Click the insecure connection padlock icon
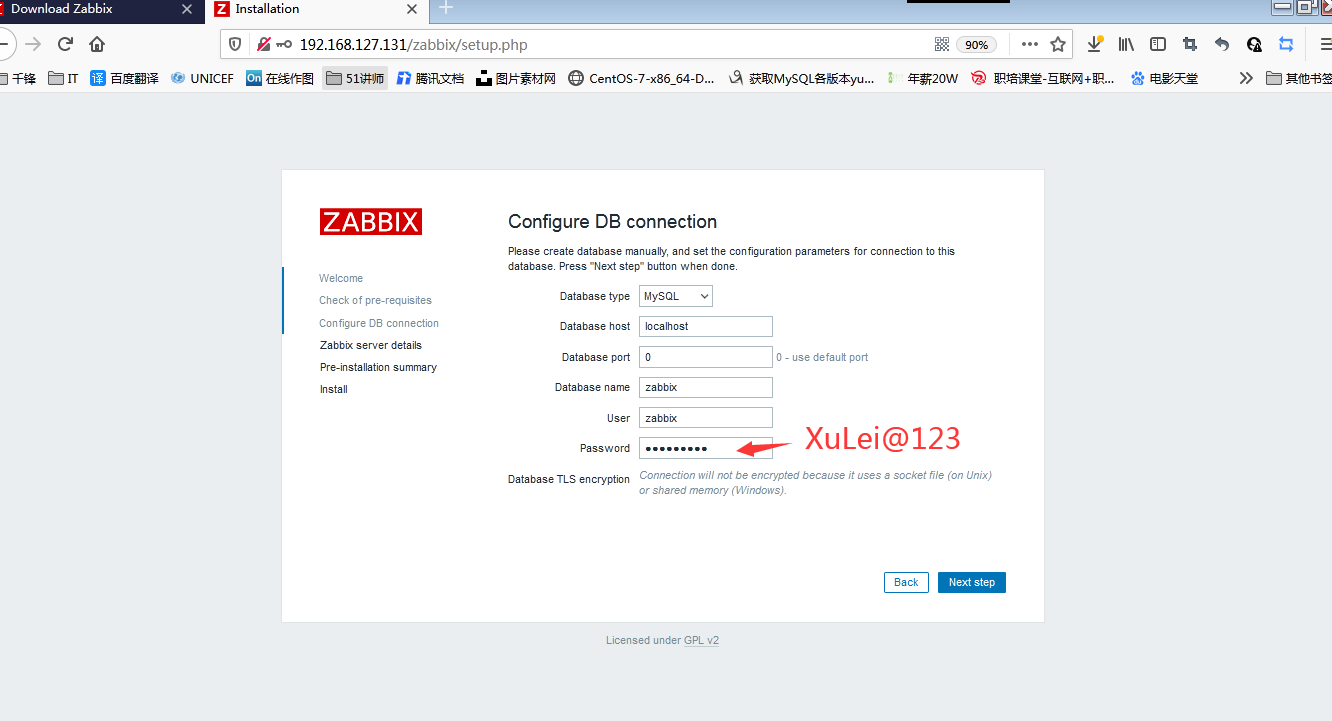1332x721 pixels. pos(263,45)
